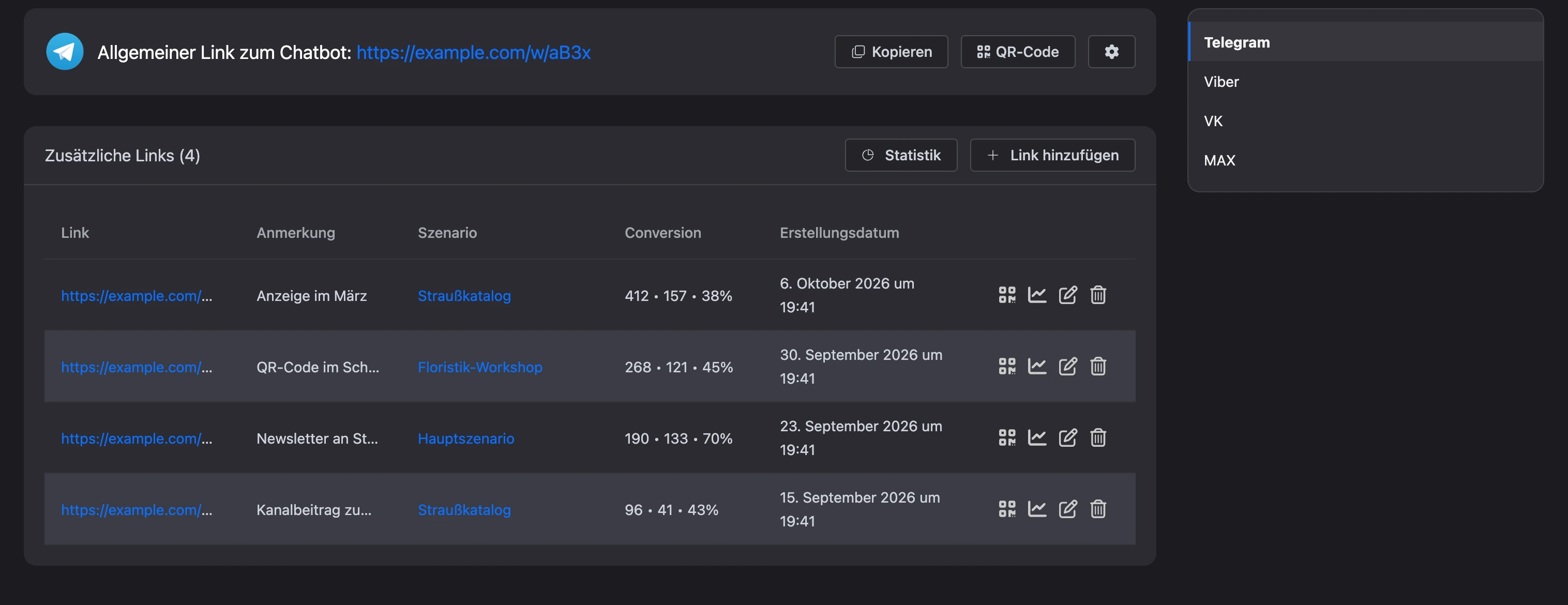1568x605 pixels.
Task: Open statistics chart for Floristik-Workshop row
Action: (x=1037, y=367)
